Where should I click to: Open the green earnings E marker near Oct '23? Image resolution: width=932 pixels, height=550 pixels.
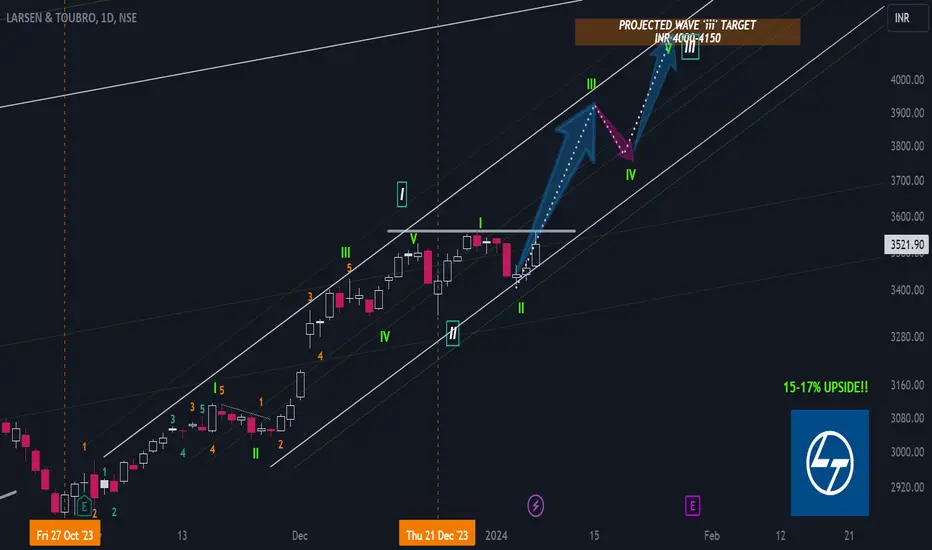pyautogui.click(x=84, y=506)
